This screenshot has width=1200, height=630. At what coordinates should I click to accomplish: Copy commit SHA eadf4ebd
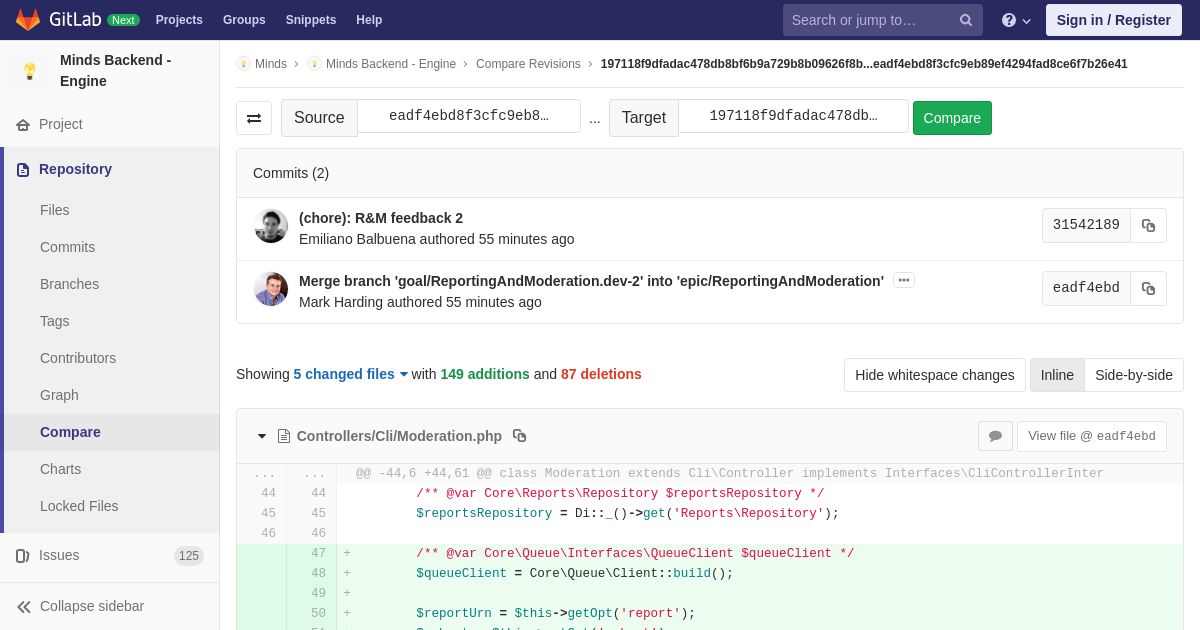tap(1149, 289)
